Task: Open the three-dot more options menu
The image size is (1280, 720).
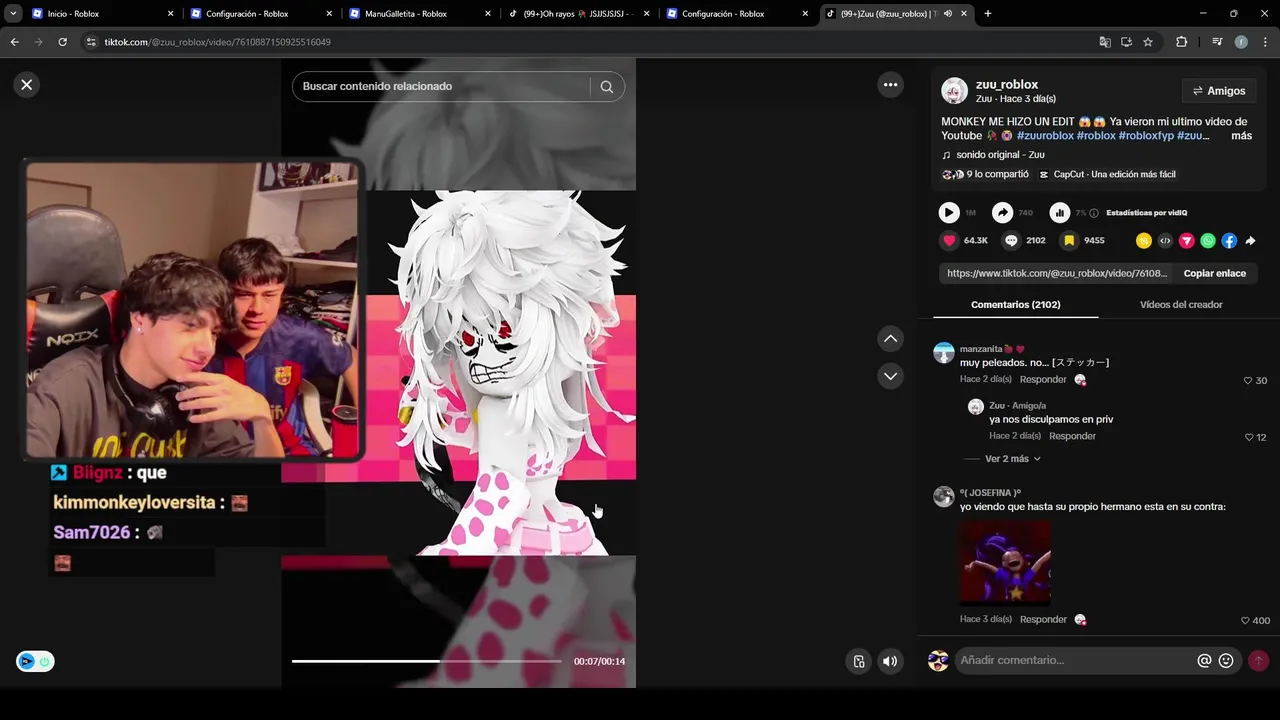Action: 890,85
